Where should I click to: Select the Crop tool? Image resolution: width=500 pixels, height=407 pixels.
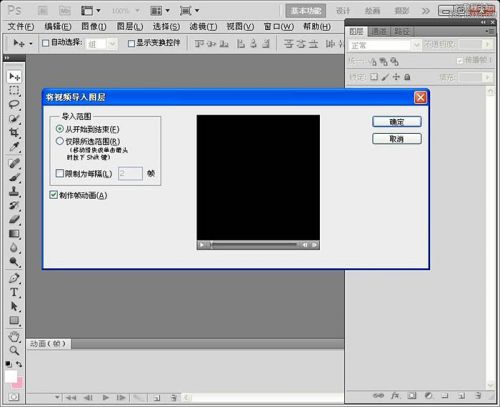[14, 133]
